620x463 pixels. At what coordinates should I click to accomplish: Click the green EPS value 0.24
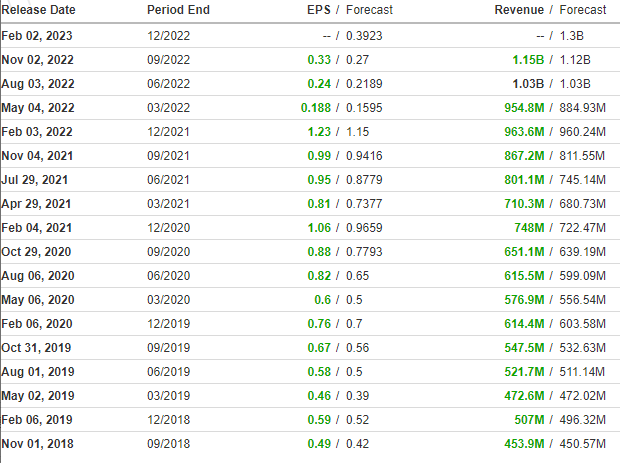click(319, 84)
